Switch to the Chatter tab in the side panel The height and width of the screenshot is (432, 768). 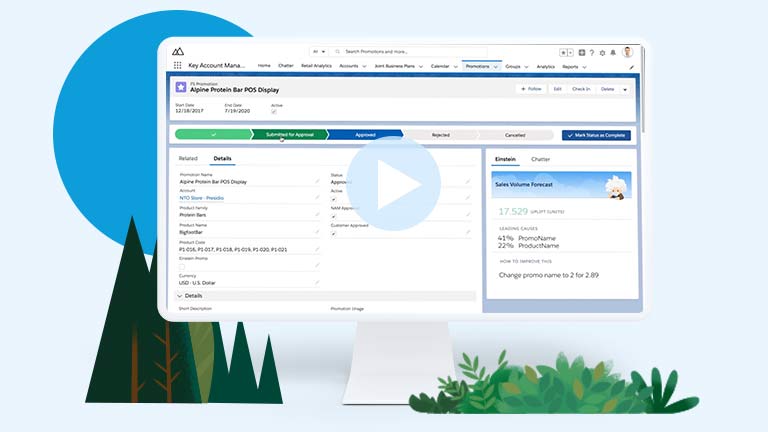pyautogui.click(x=540, y=159)
